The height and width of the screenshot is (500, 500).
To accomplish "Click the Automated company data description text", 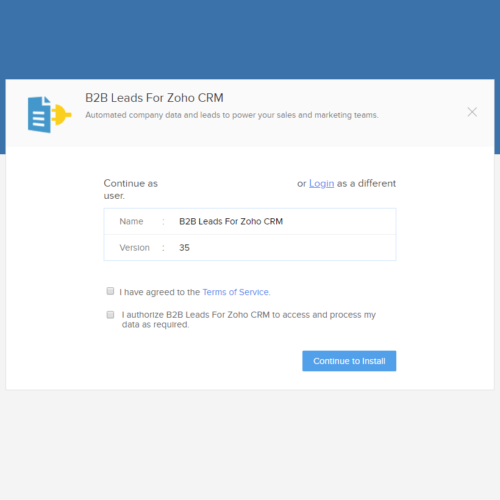I will [232, 115].
